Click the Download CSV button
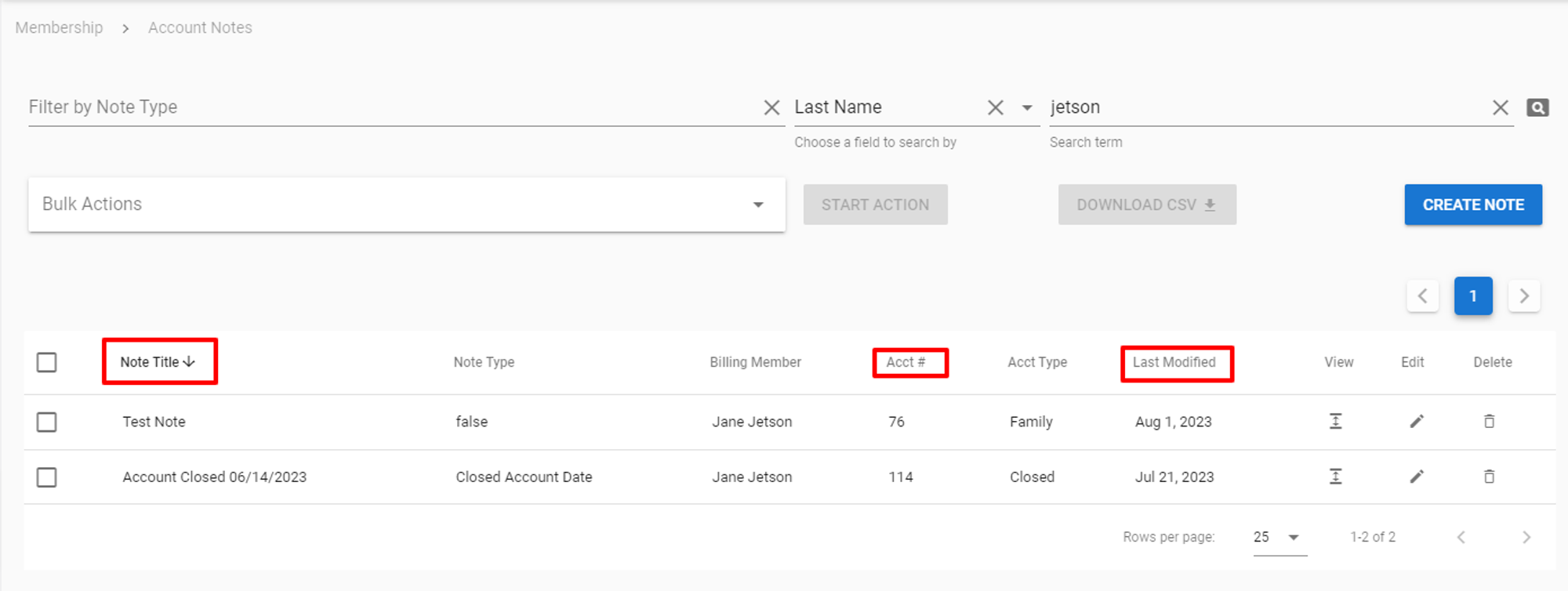Image resolution: width=1568 pixels, height=591 pixels. [x=1147, y=205]
